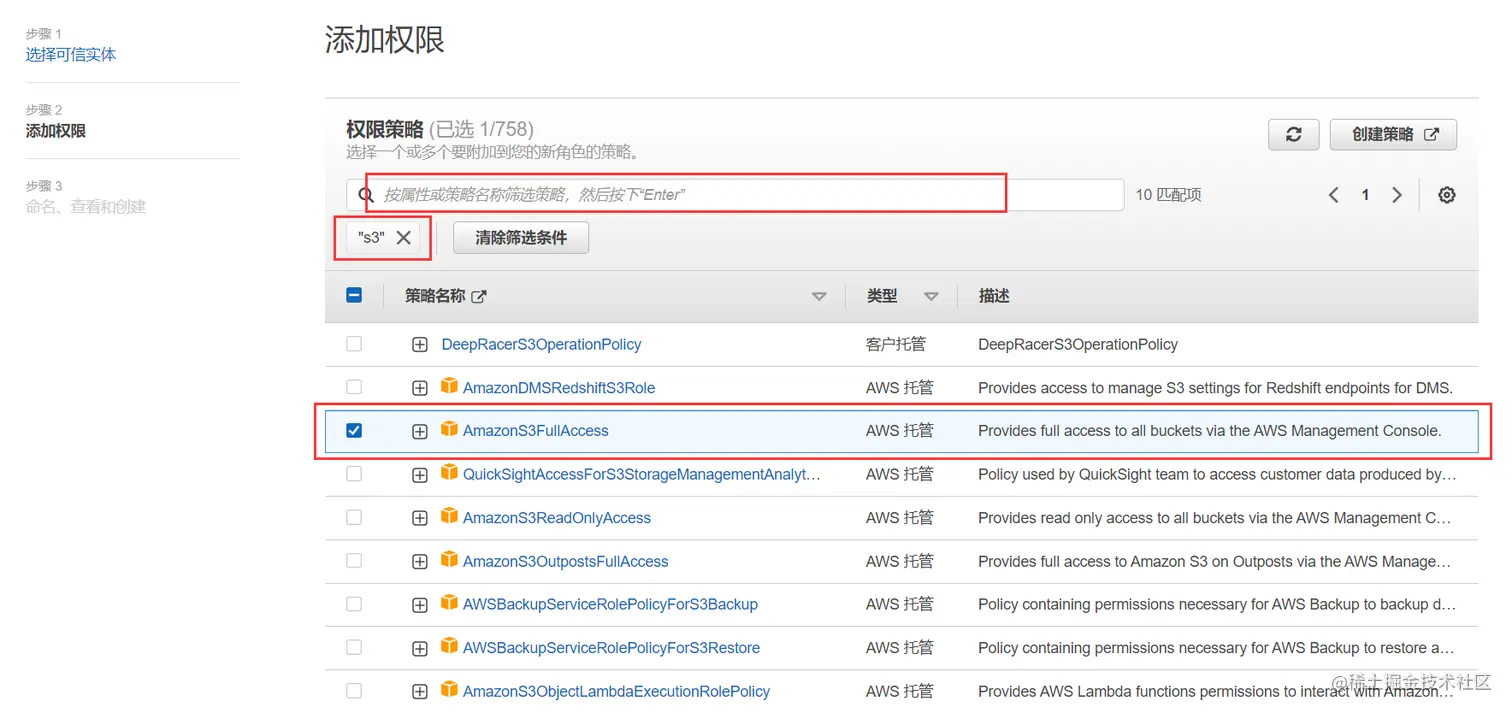
Task: Check the AmazonS3ReadOnlyAccess checkbox
Action: 354,518
